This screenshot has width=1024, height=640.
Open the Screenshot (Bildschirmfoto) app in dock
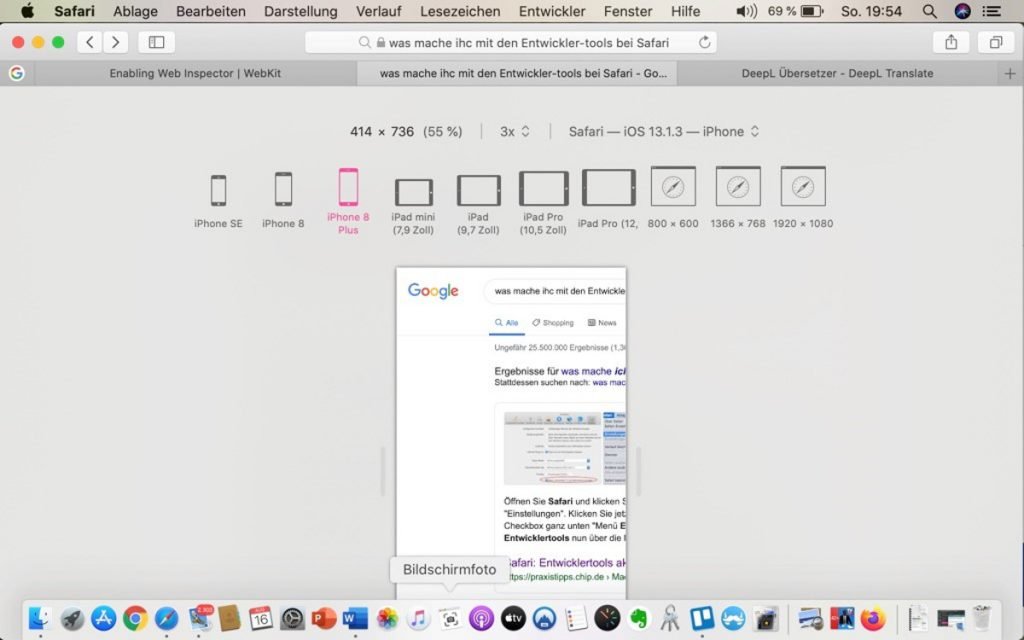pyautogui.click(x=450, y=618)
